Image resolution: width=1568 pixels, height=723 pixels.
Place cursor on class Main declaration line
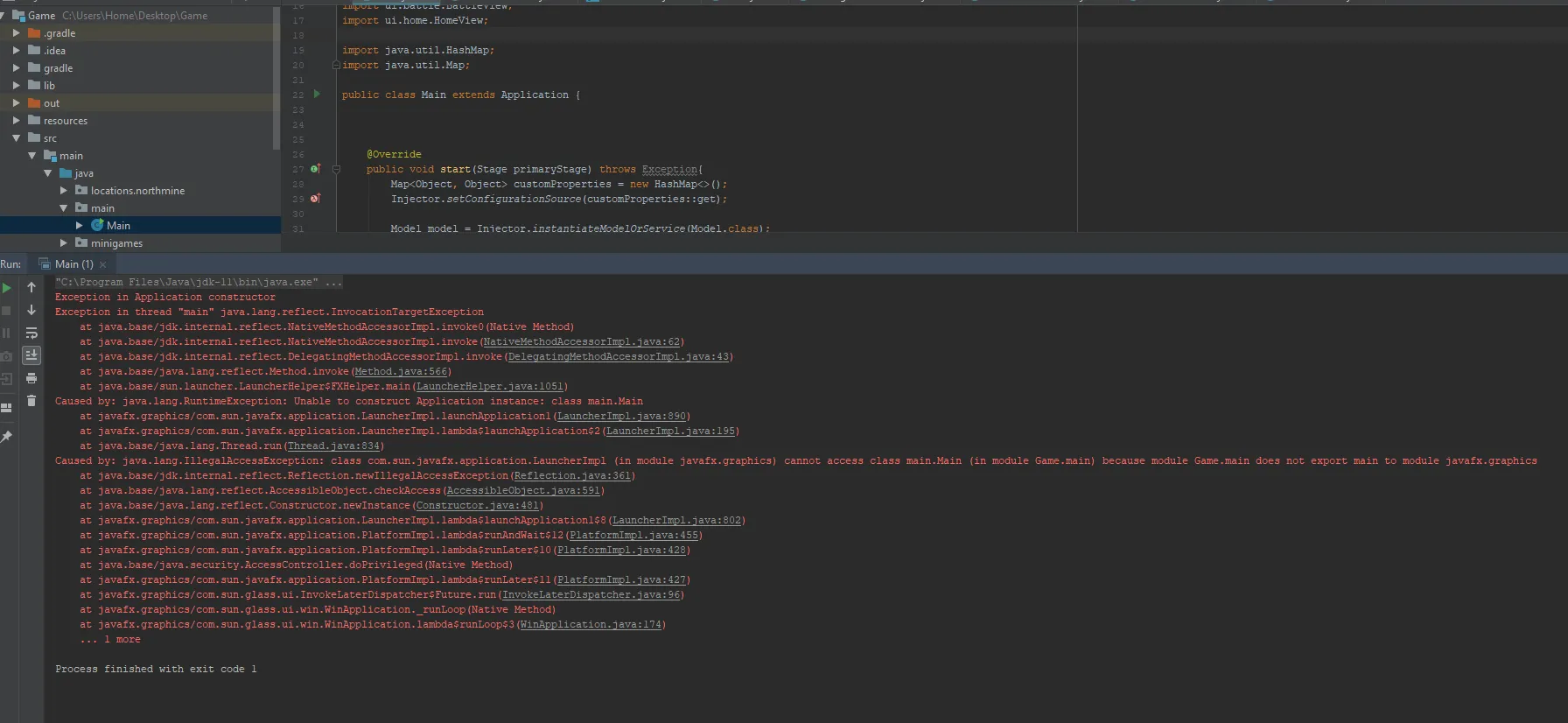click(x=461, y=95)
